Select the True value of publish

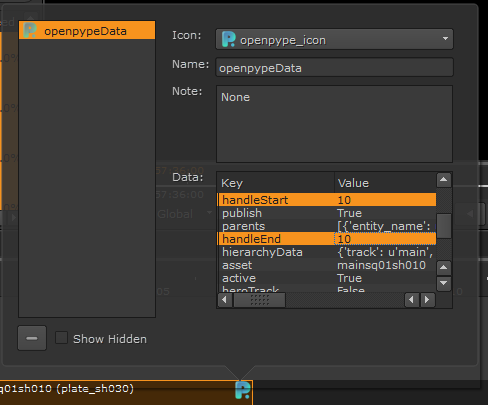coord(385,213)
